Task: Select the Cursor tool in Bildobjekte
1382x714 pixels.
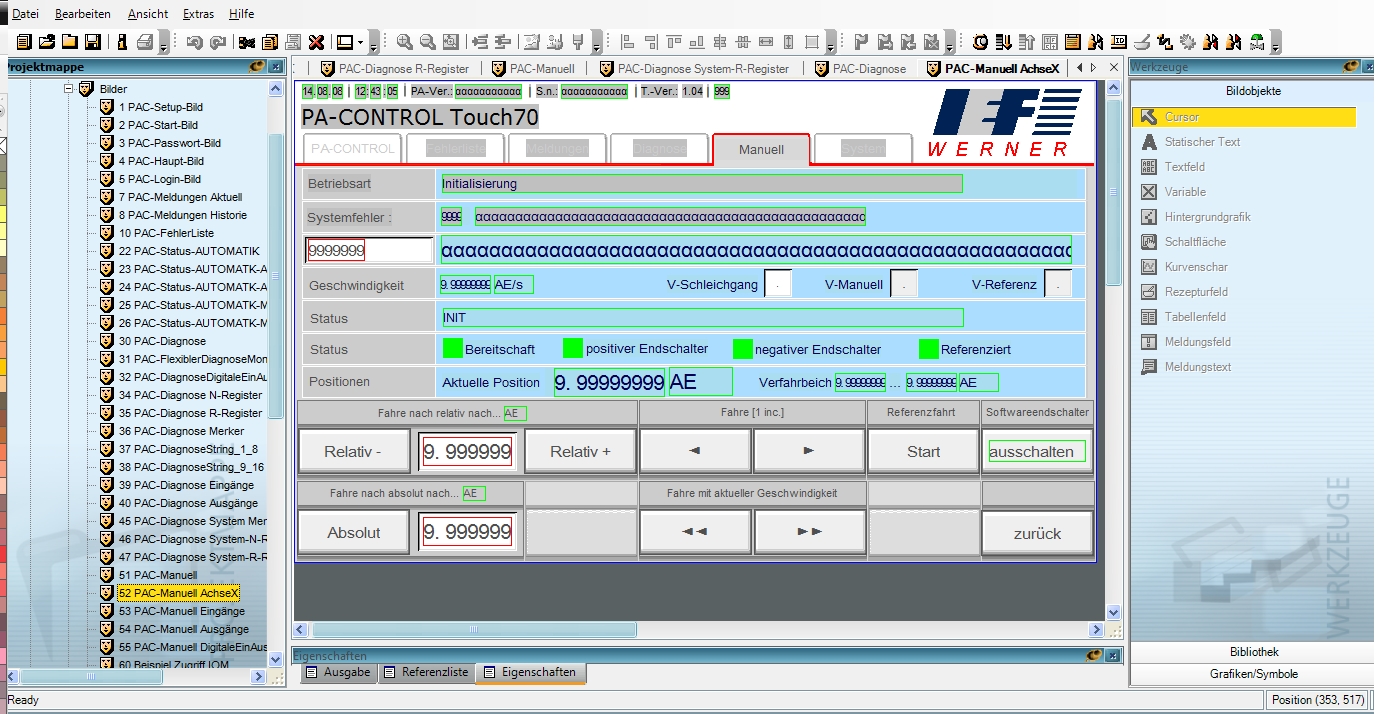Action: 1181,117
